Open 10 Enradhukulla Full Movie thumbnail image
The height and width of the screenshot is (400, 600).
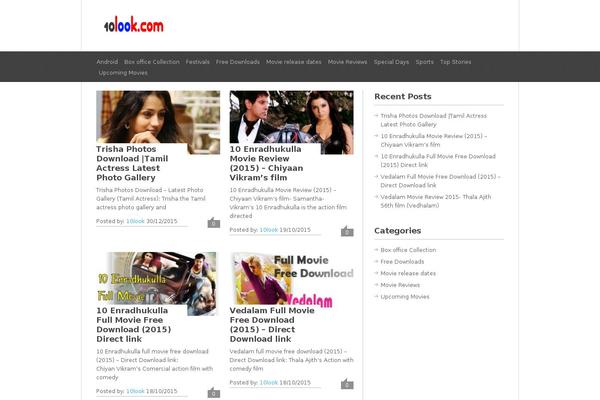tap(158, 278)
